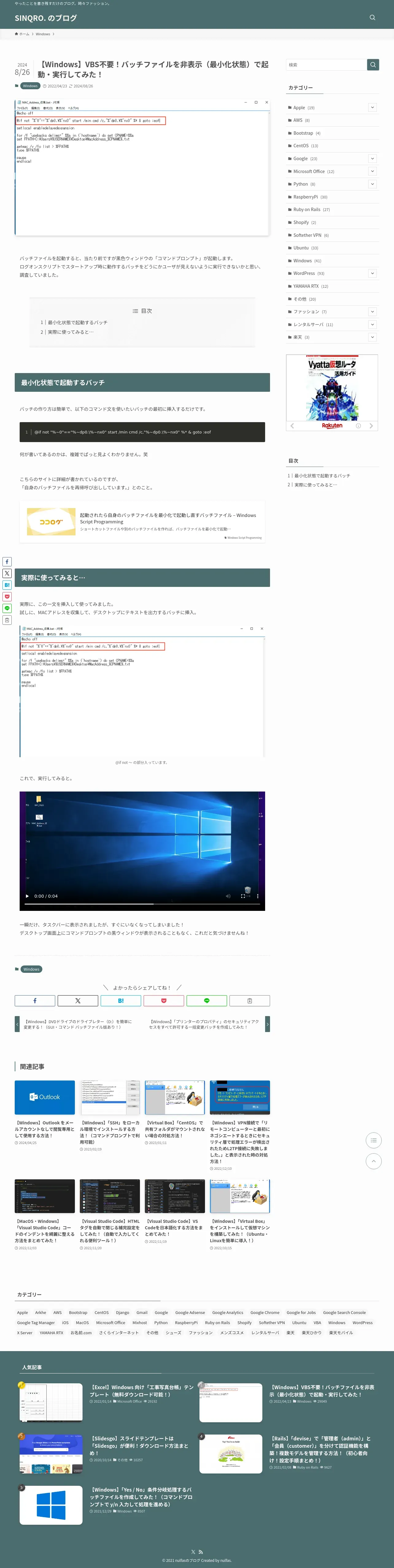Viewport: 394px width, 1568px height.
Task: Expand the Python category submenu
Action: (x=373, y=184)
